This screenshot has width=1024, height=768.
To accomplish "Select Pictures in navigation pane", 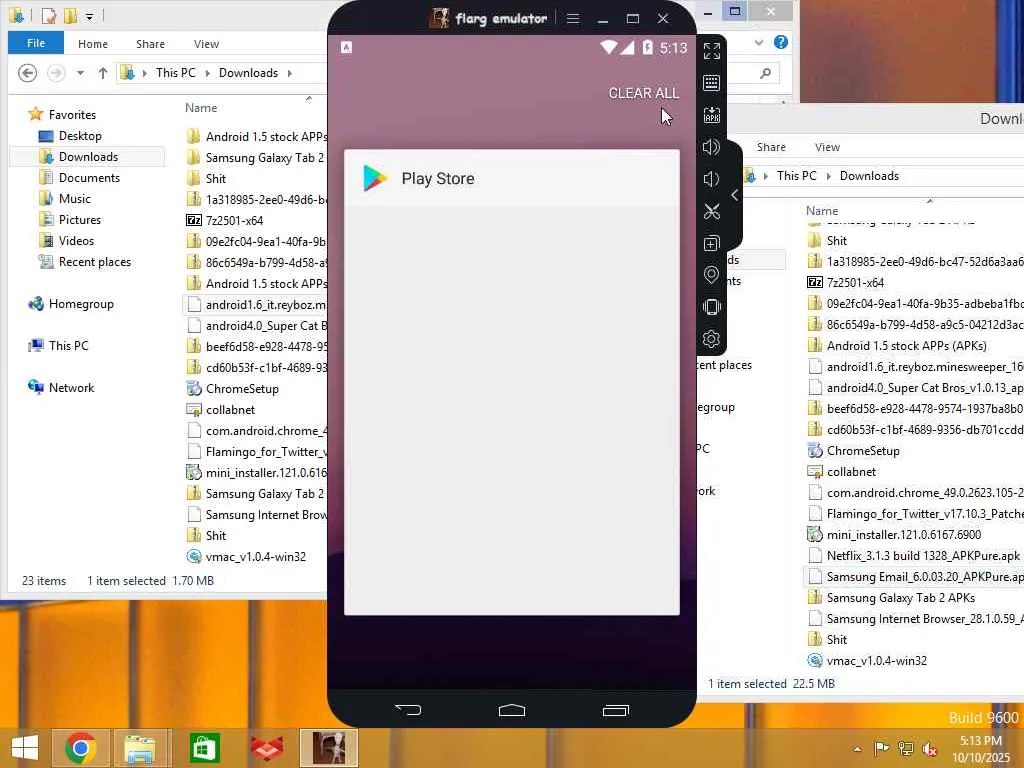I will coord(80,219).
